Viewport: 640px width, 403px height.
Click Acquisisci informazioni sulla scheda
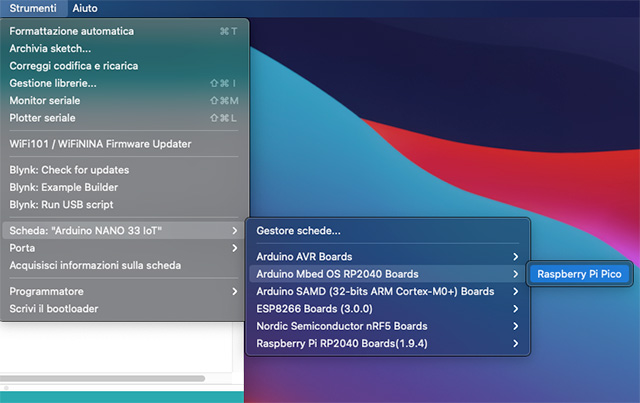click(x=95, y=265)
